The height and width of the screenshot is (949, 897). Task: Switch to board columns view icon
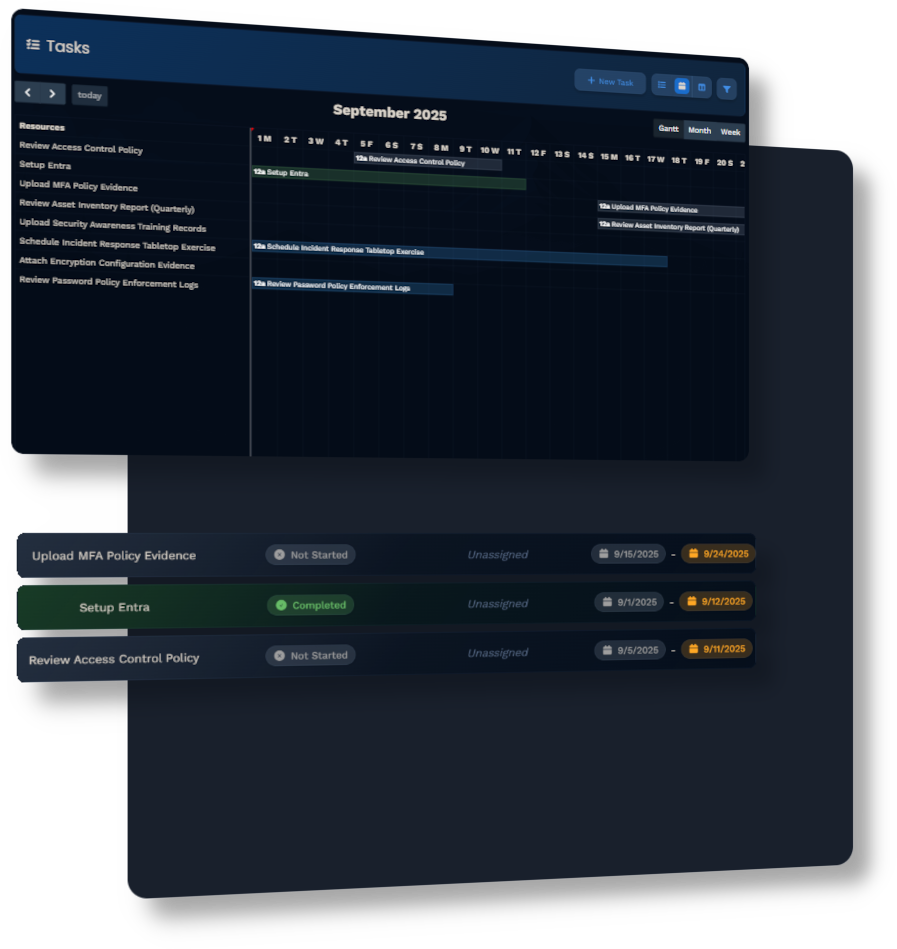[x=702, y=87]
